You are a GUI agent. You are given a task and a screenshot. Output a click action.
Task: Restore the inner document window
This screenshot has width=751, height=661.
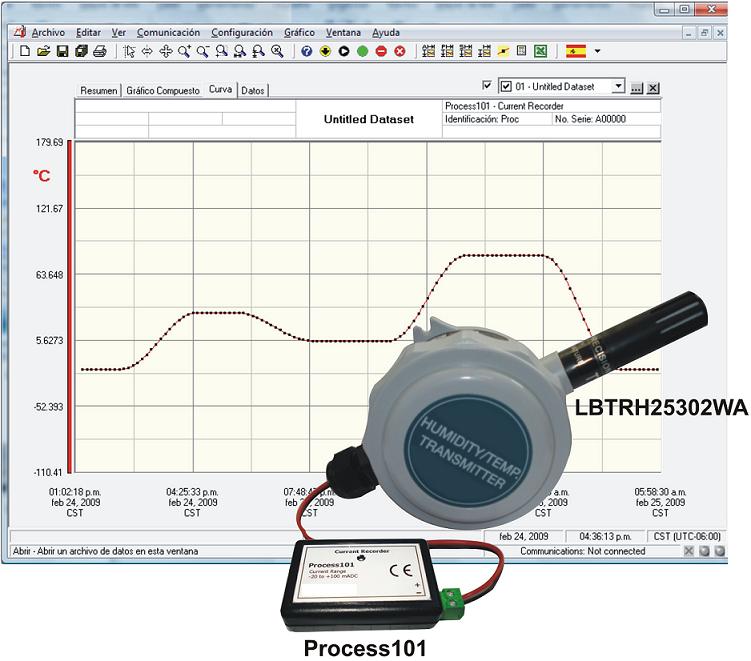(x=704, y=33)
